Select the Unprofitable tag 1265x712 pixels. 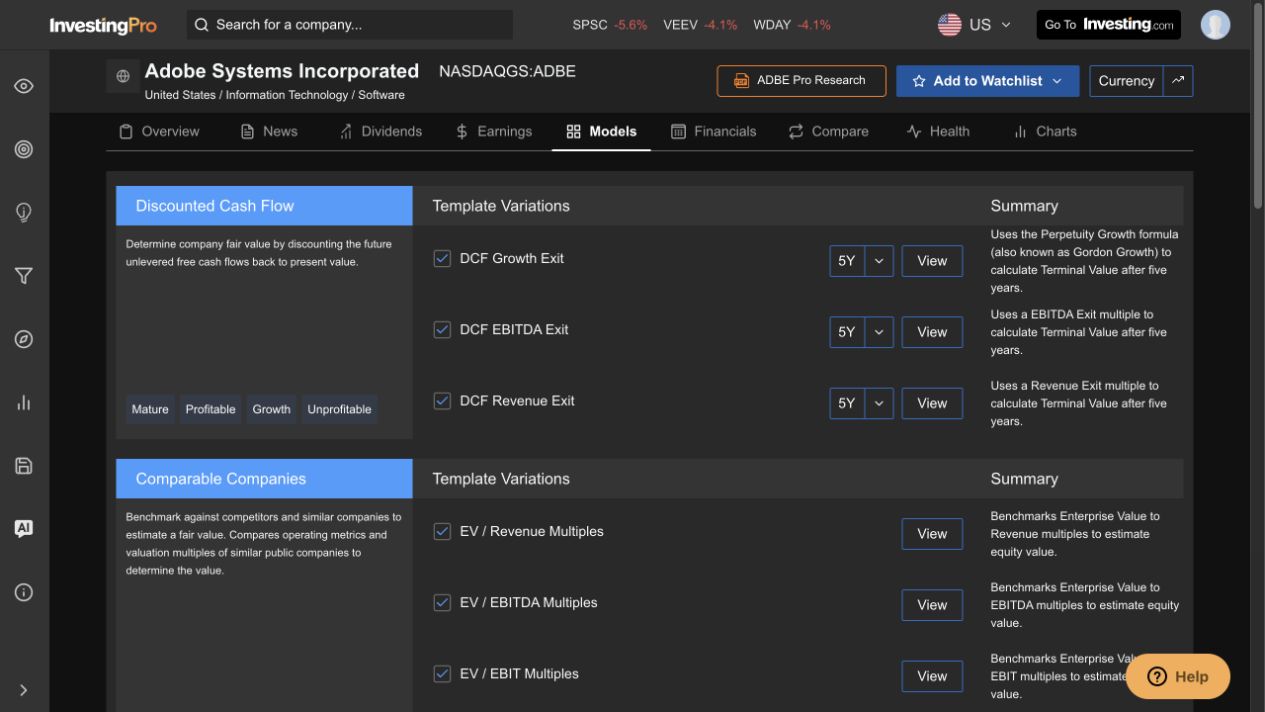(x=339, y=409)
